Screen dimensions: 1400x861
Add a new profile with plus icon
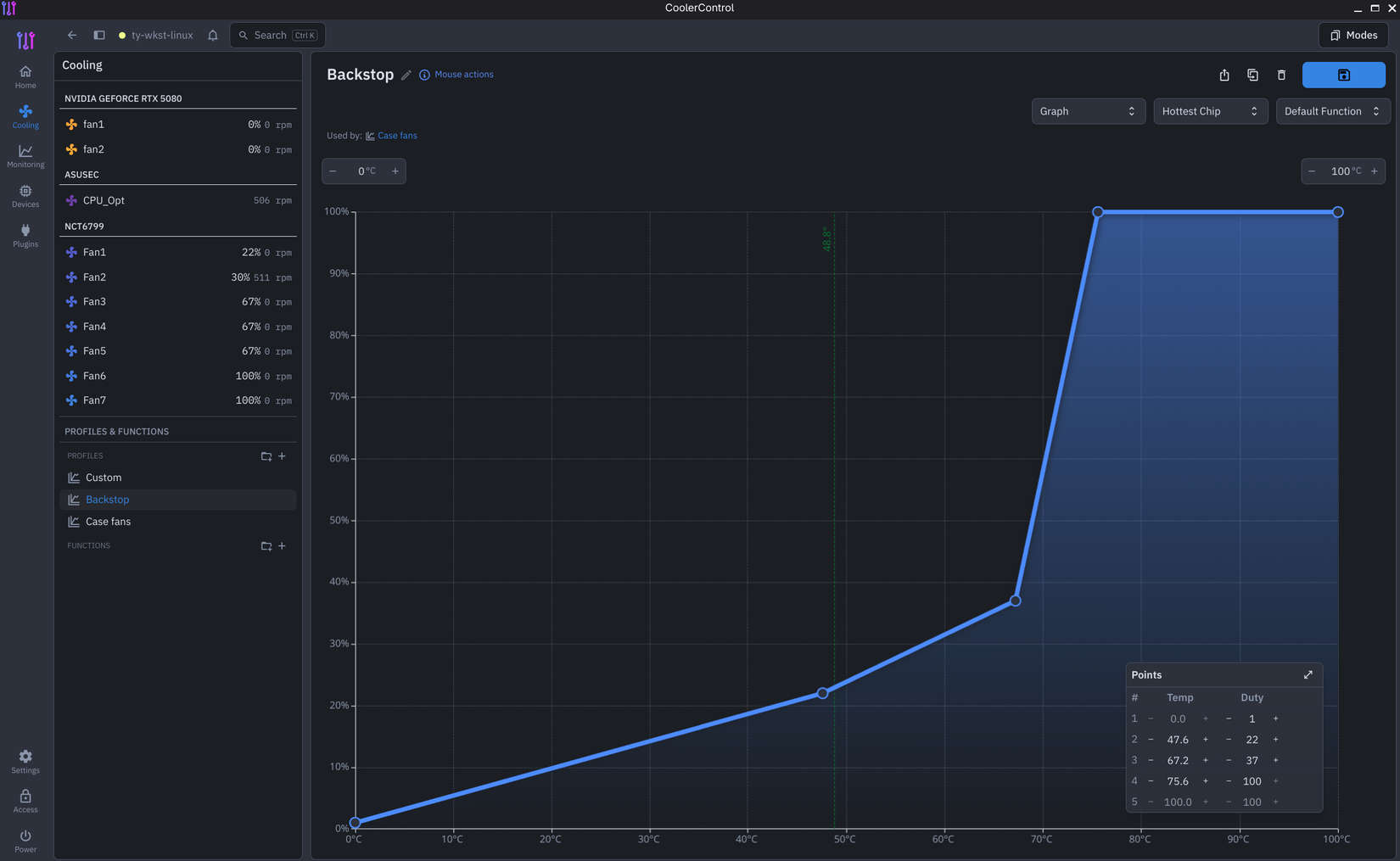pyautogui.click(x=282, y=456)
